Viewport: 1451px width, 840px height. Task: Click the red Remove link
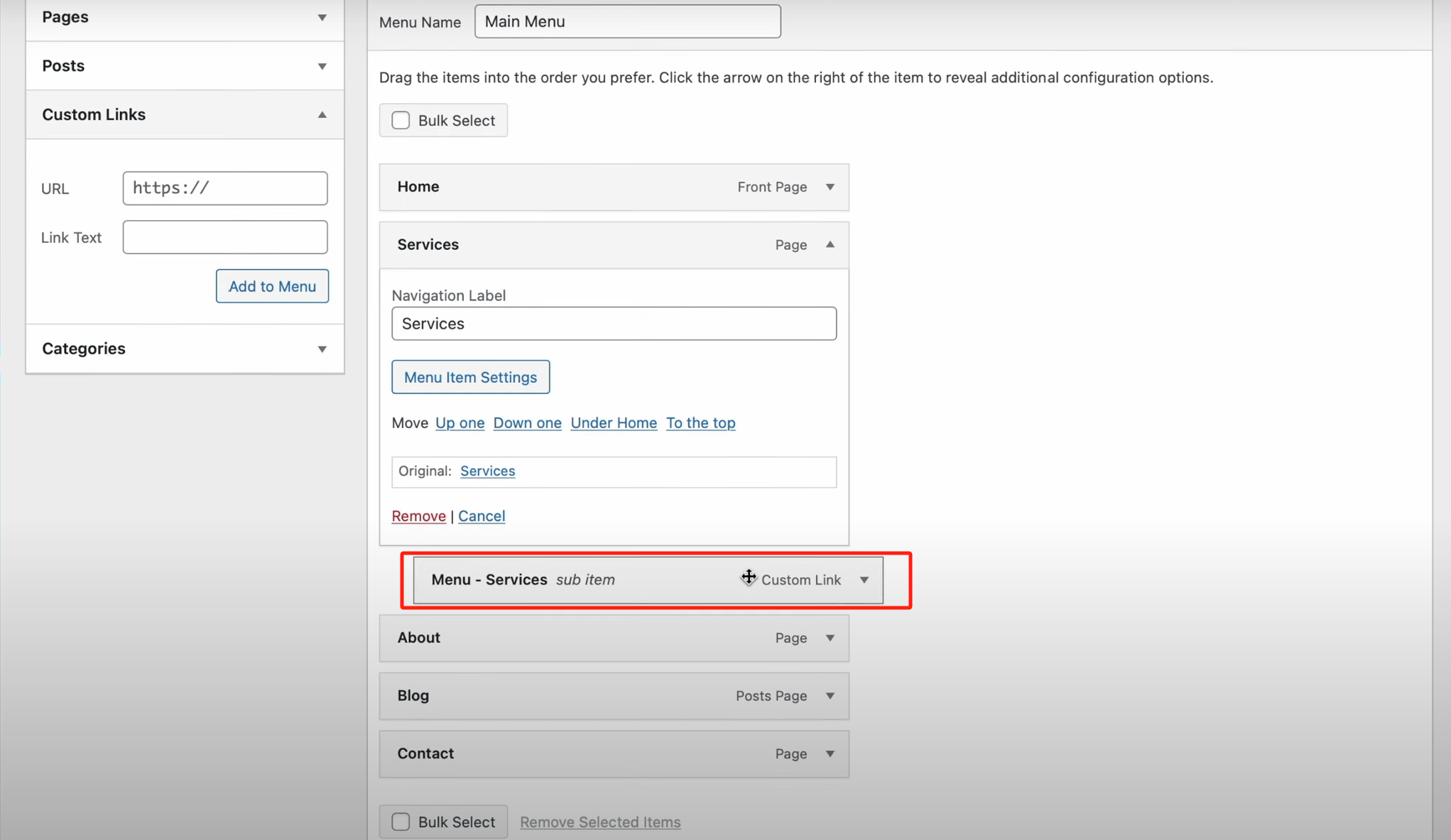tap(418, 516)
